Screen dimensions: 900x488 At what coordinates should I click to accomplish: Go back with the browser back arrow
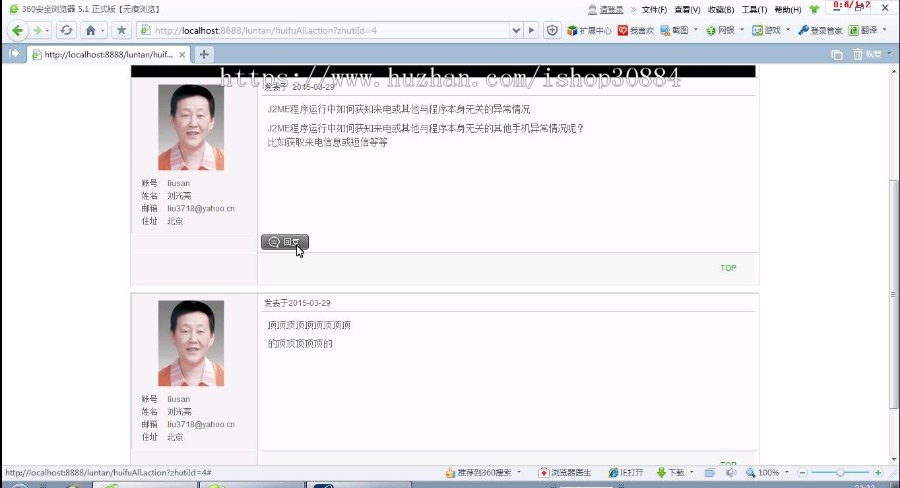pos(17,30)
